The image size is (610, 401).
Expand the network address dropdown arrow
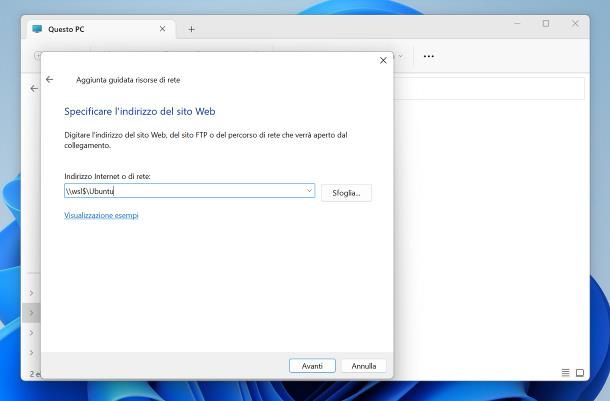(x=309, y=191)
